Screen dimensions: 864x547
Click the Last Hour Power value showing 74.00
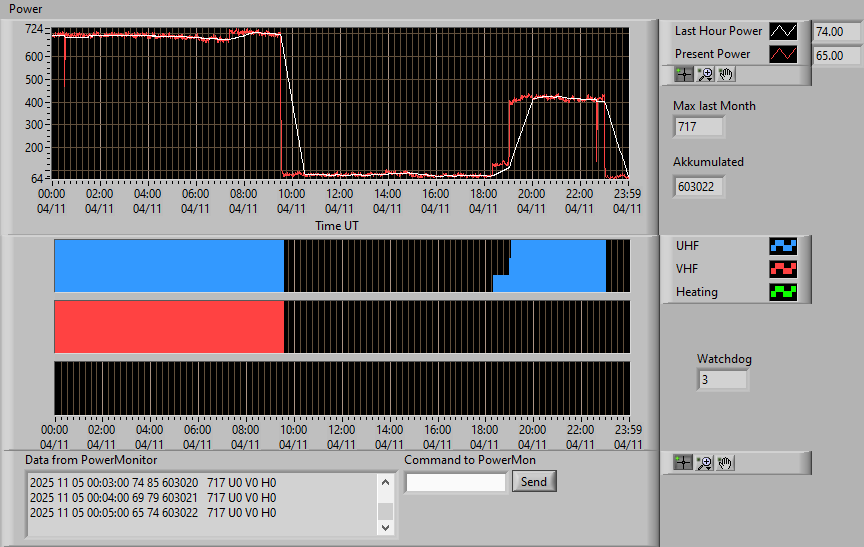pyautogui.click(x=836, y=32)
